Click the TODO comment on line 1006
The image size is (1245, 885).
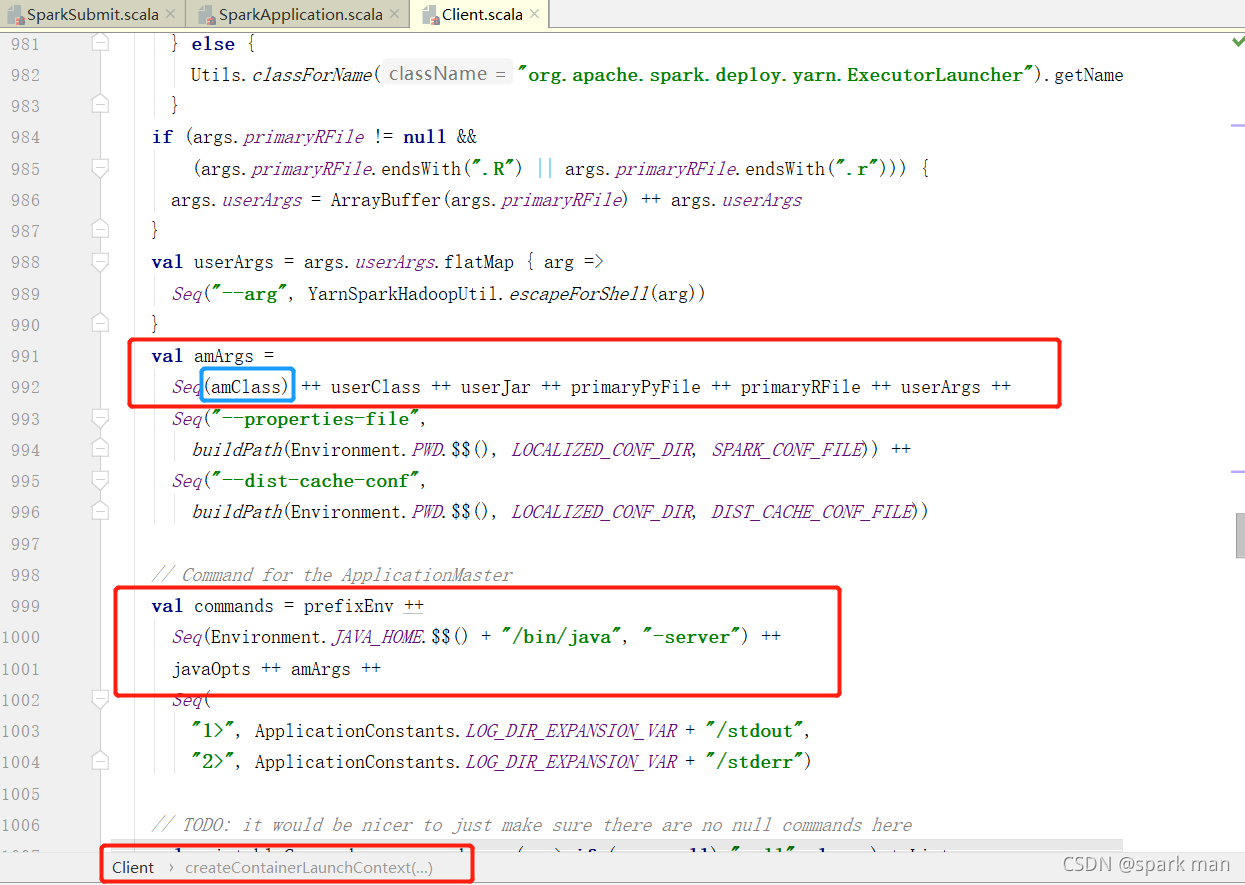[532, 825]
